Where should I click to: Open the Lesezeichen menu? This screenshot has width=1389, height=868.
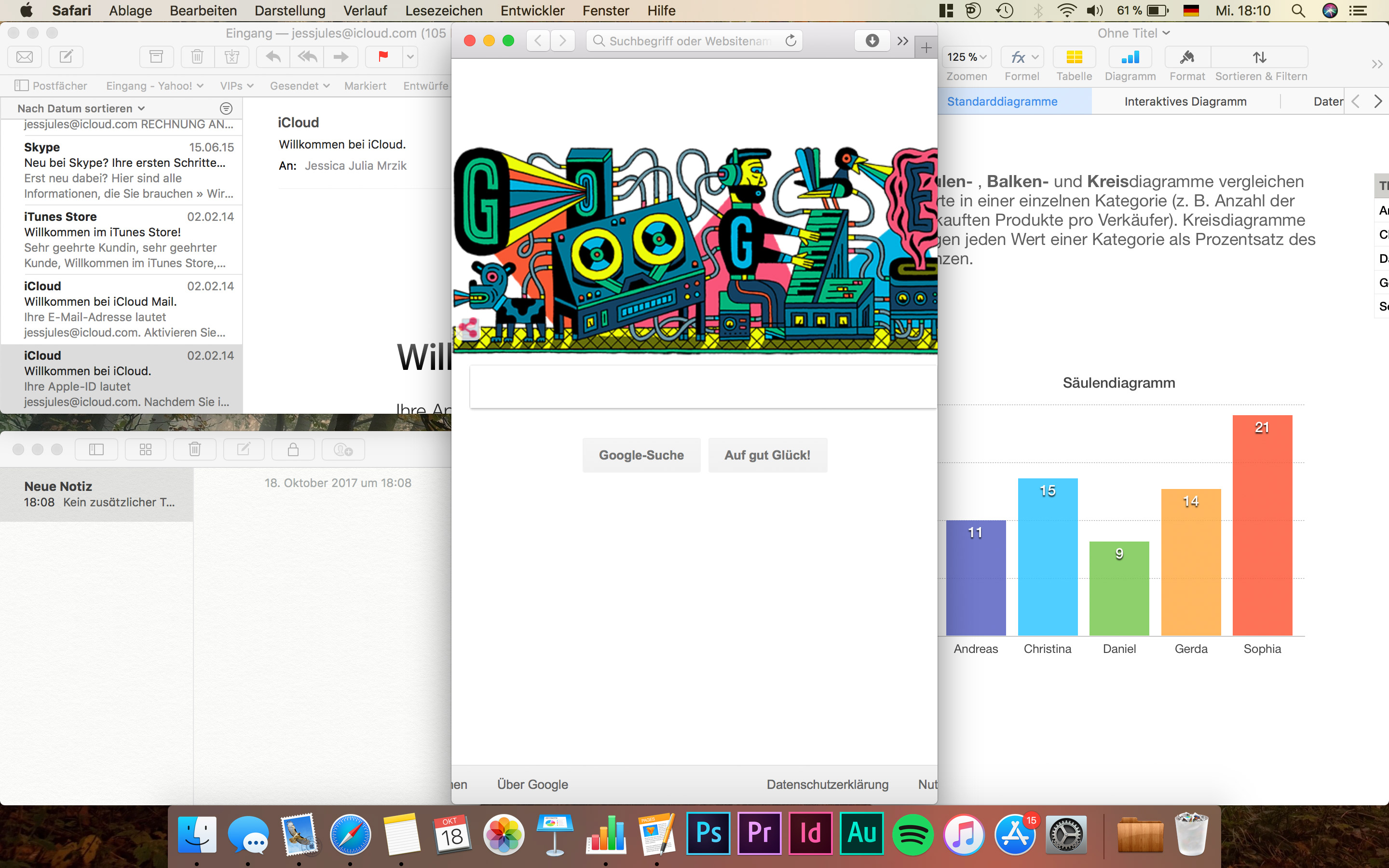coord(443,10)
